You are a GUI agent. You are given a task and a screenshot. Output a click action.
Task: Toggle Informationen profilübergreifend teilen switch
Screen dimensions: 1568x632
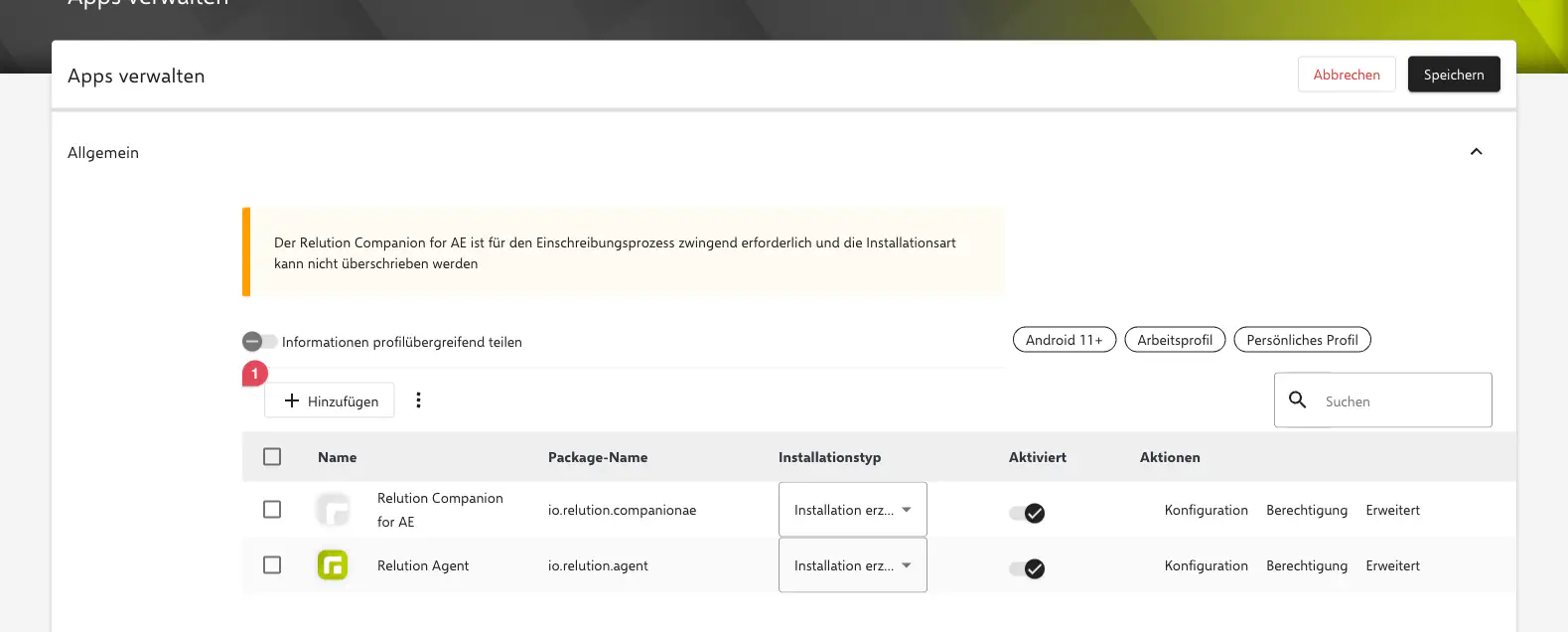[x=260, y=342]
